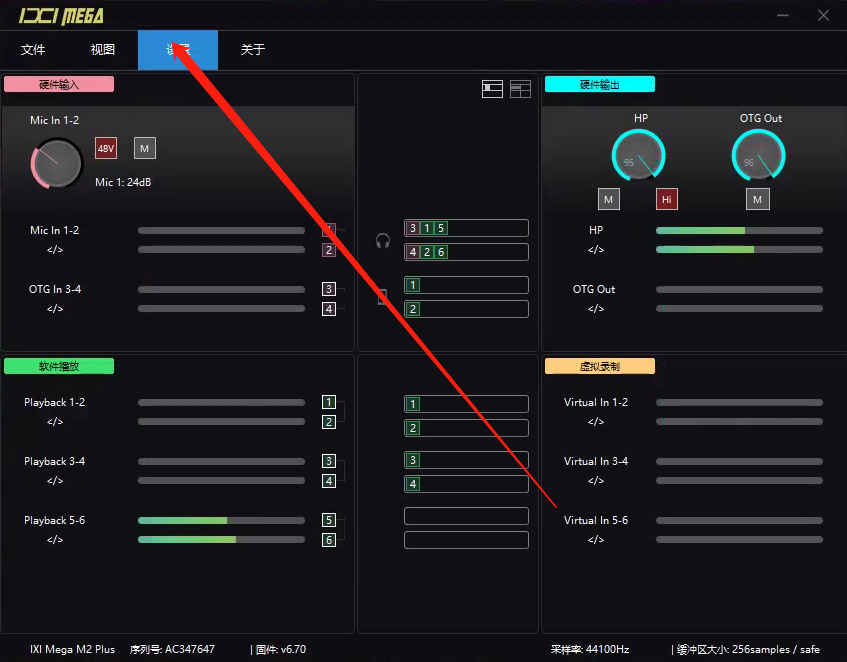This screenshot has width=847, height=662.
Task: Click 采样率: 44100Hz in status bar
Action: pos(590,649)
